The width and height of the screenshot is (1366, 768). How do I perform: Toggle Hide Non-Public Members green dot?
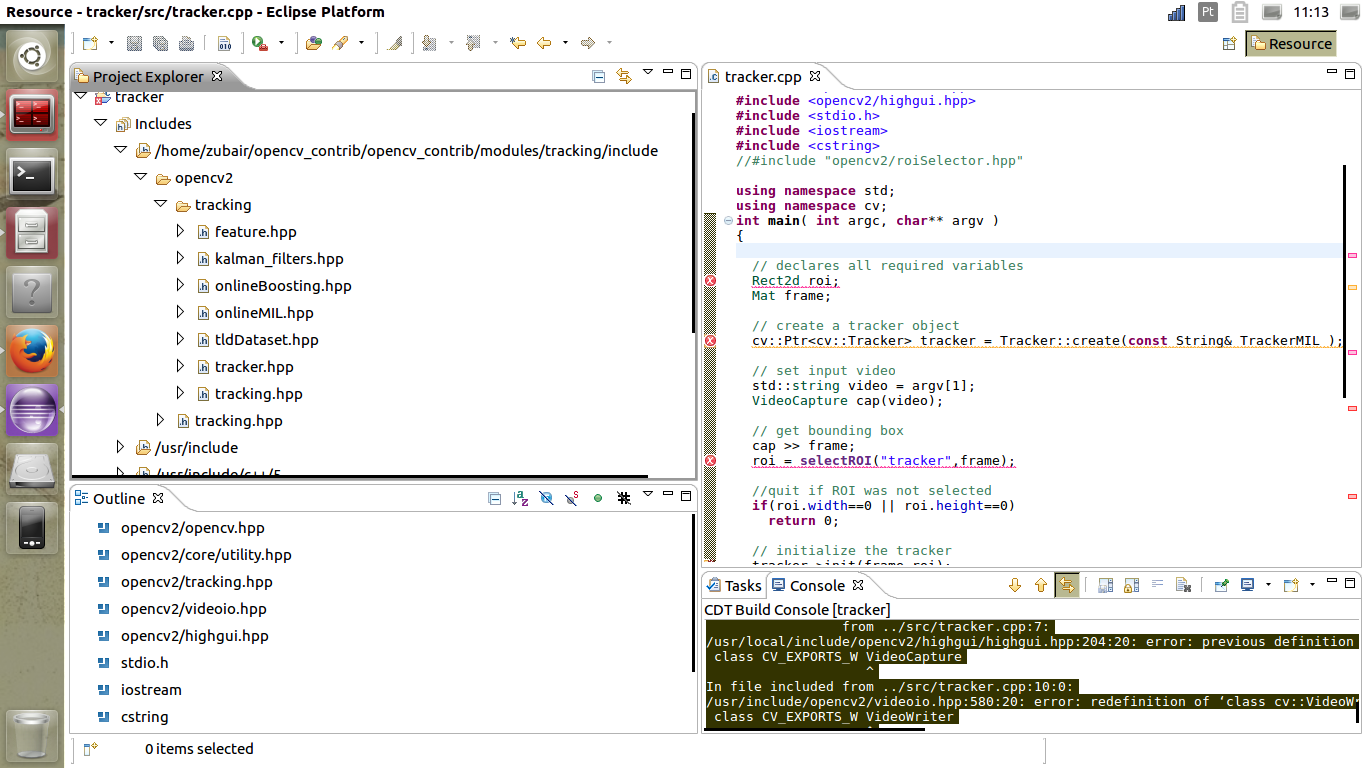[598, 498]
